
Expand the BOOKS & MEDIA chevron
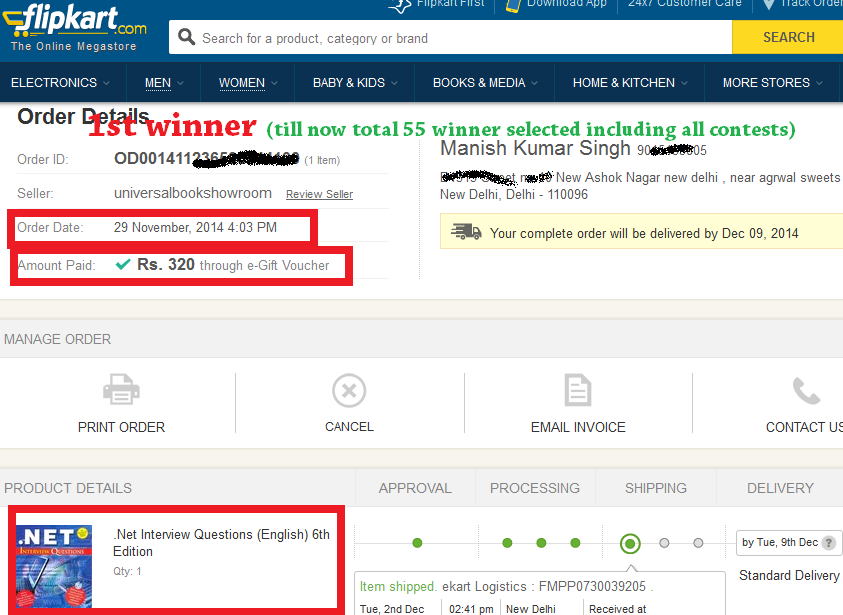pyautogui.click(x=534, y=83)
